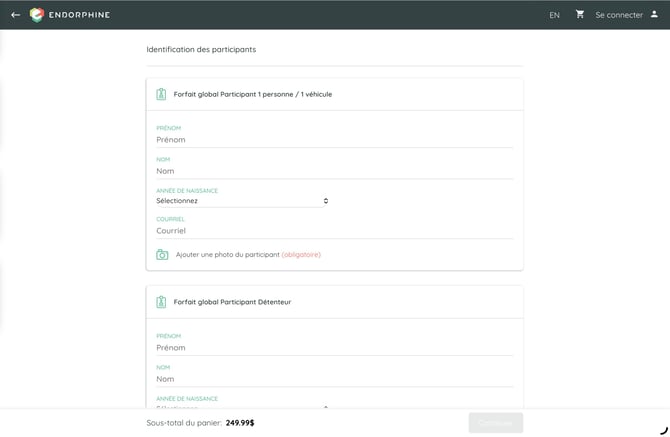
Task: Click pass badge icon for Participant Détenteur
Action: coord(161,302)
